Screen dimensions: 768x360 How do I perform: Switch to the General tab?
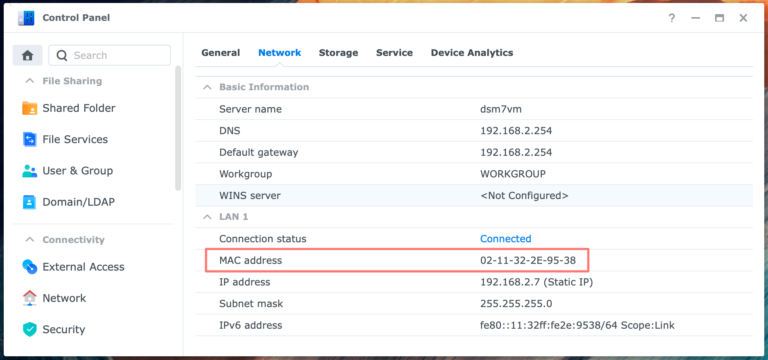click(x=220, y=53)
